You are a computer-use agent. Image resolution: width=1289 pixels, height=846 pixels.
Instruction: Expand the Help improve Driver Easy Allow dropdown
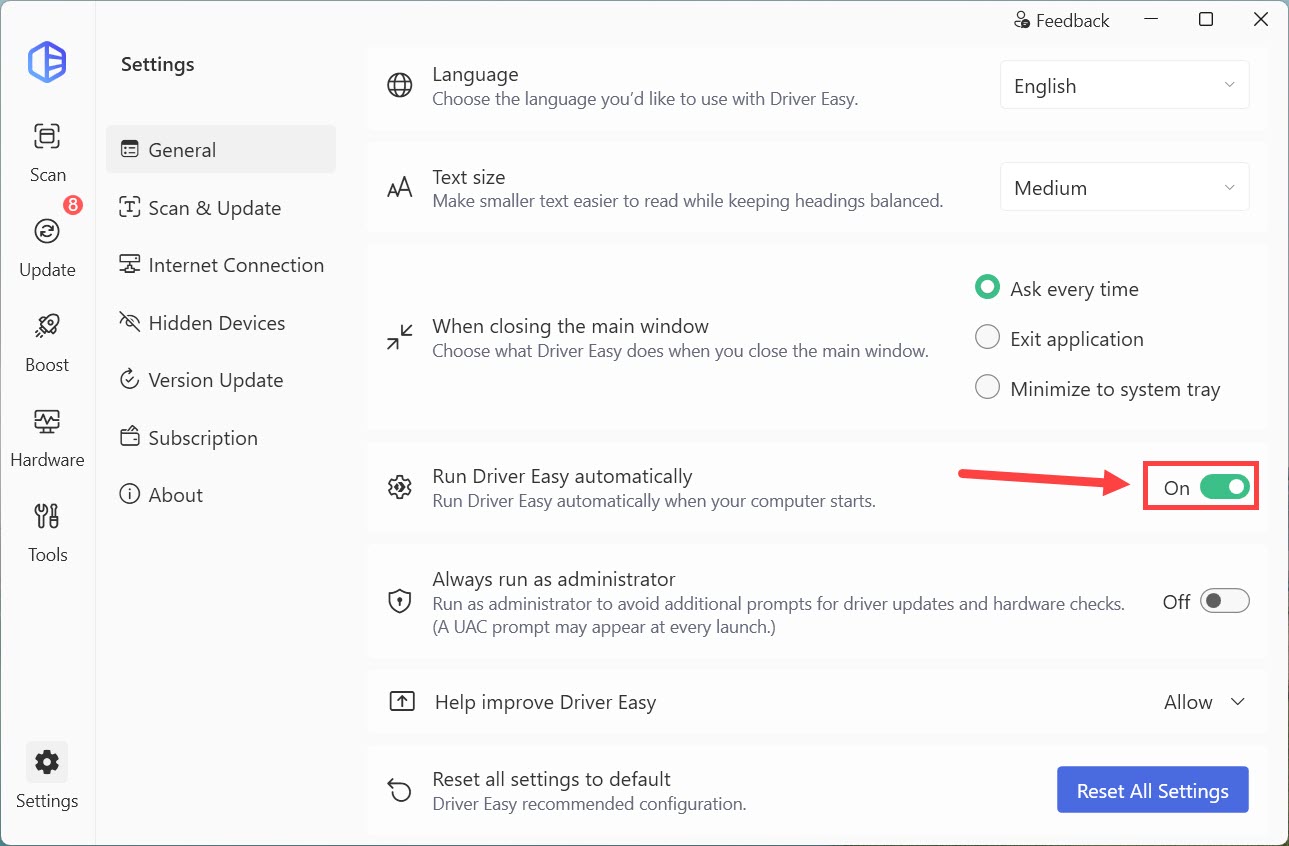point(1205,702)
